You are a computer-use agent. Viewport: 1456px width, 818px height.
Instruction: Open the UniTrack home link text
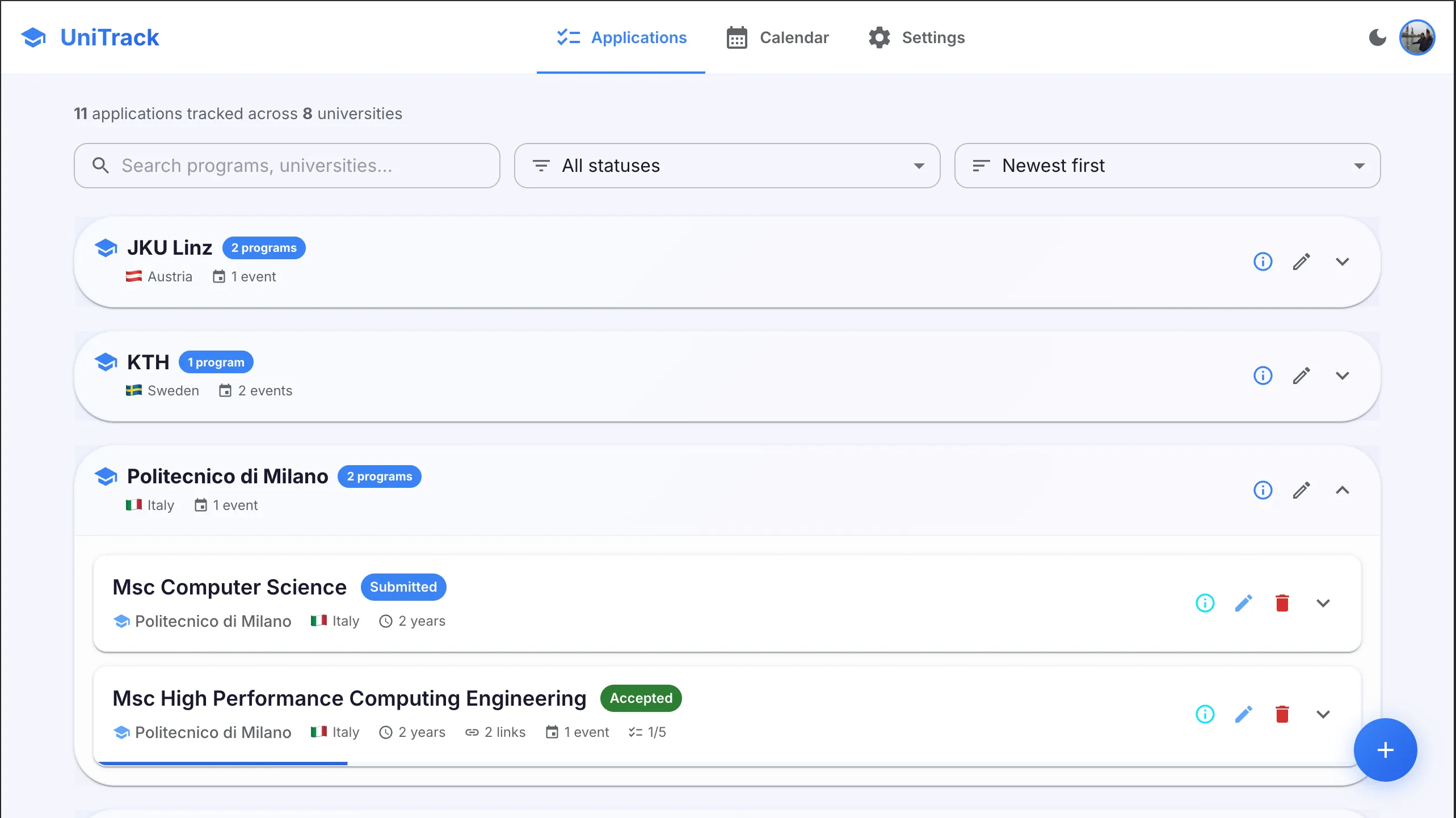point(110,37)
